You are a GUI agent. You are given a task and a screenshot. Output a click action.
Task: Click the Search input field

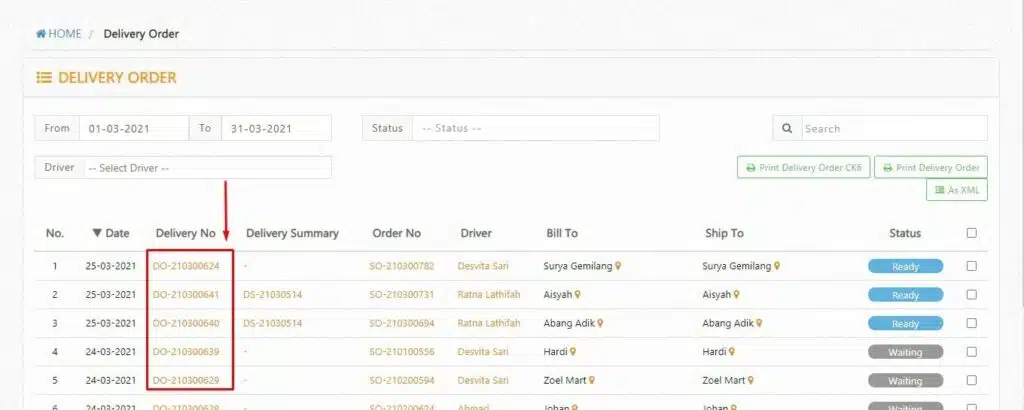pyautogui.click(x=894, y=129)
